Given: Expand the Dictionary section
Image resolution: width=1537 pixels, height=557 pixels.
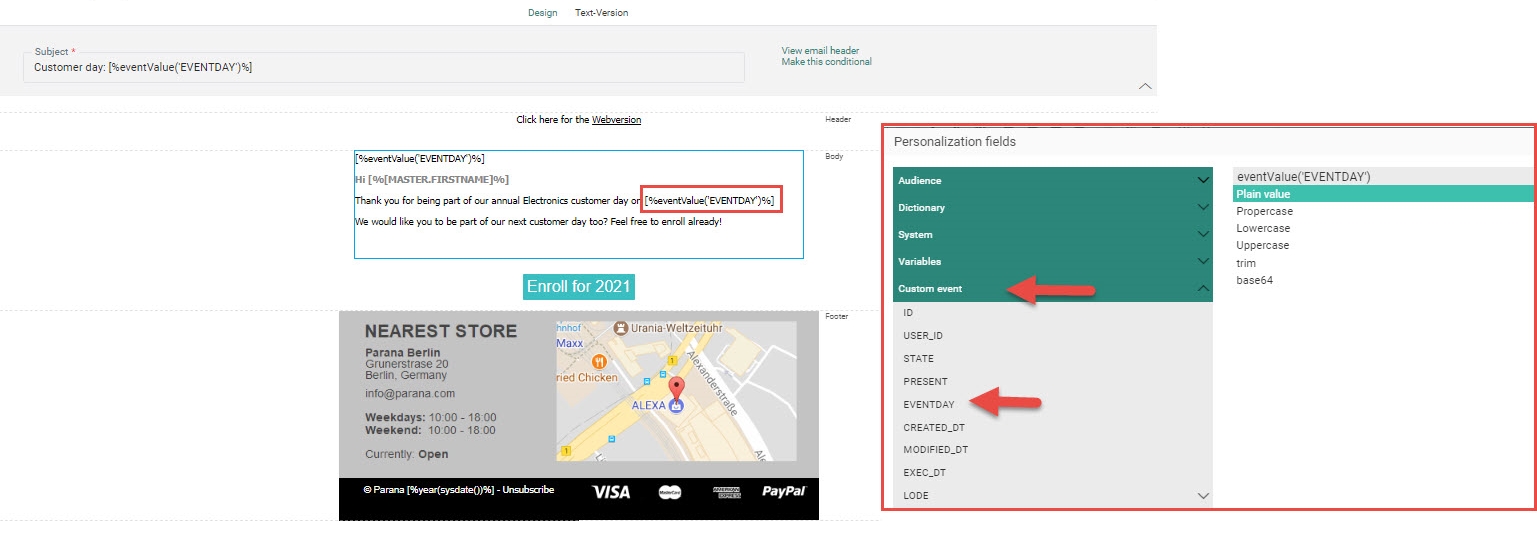Looking at the screenshot, I should (x=1052, y=208).
